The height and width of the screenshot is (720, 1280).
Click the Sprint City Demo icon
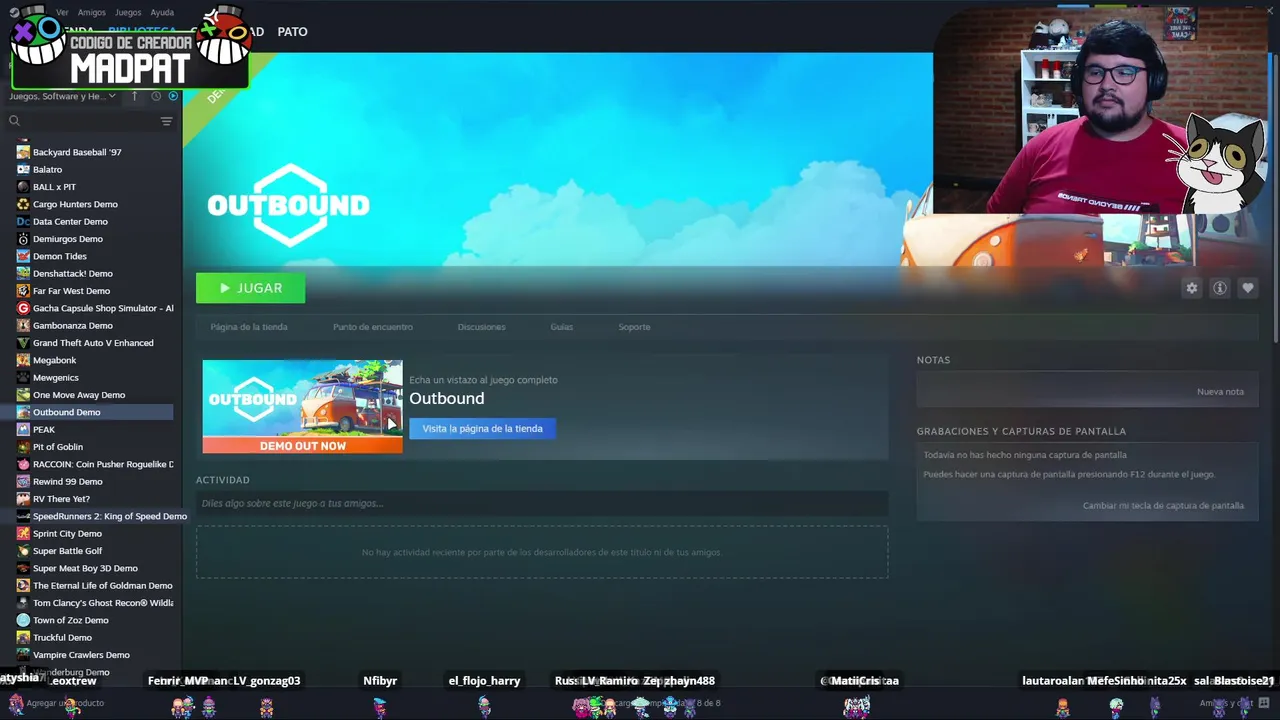click(23, 534)
